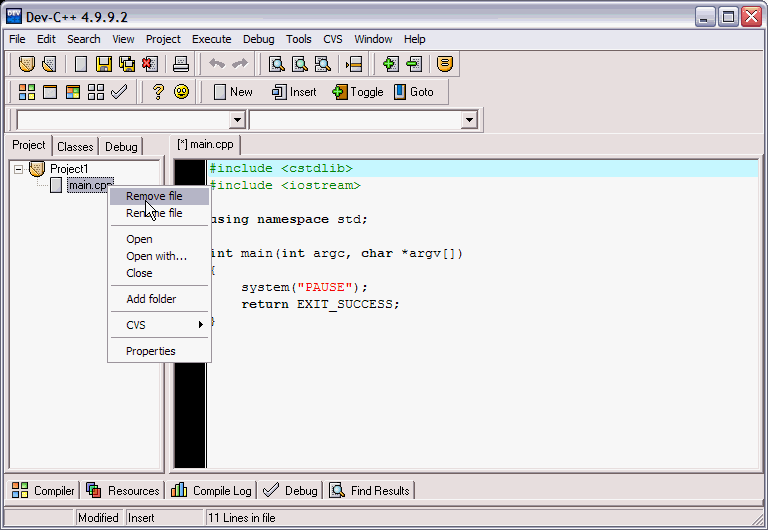This screenshot has width=768, height=530.
Task: Open the Help menu
Action: [x=414, y=39]
